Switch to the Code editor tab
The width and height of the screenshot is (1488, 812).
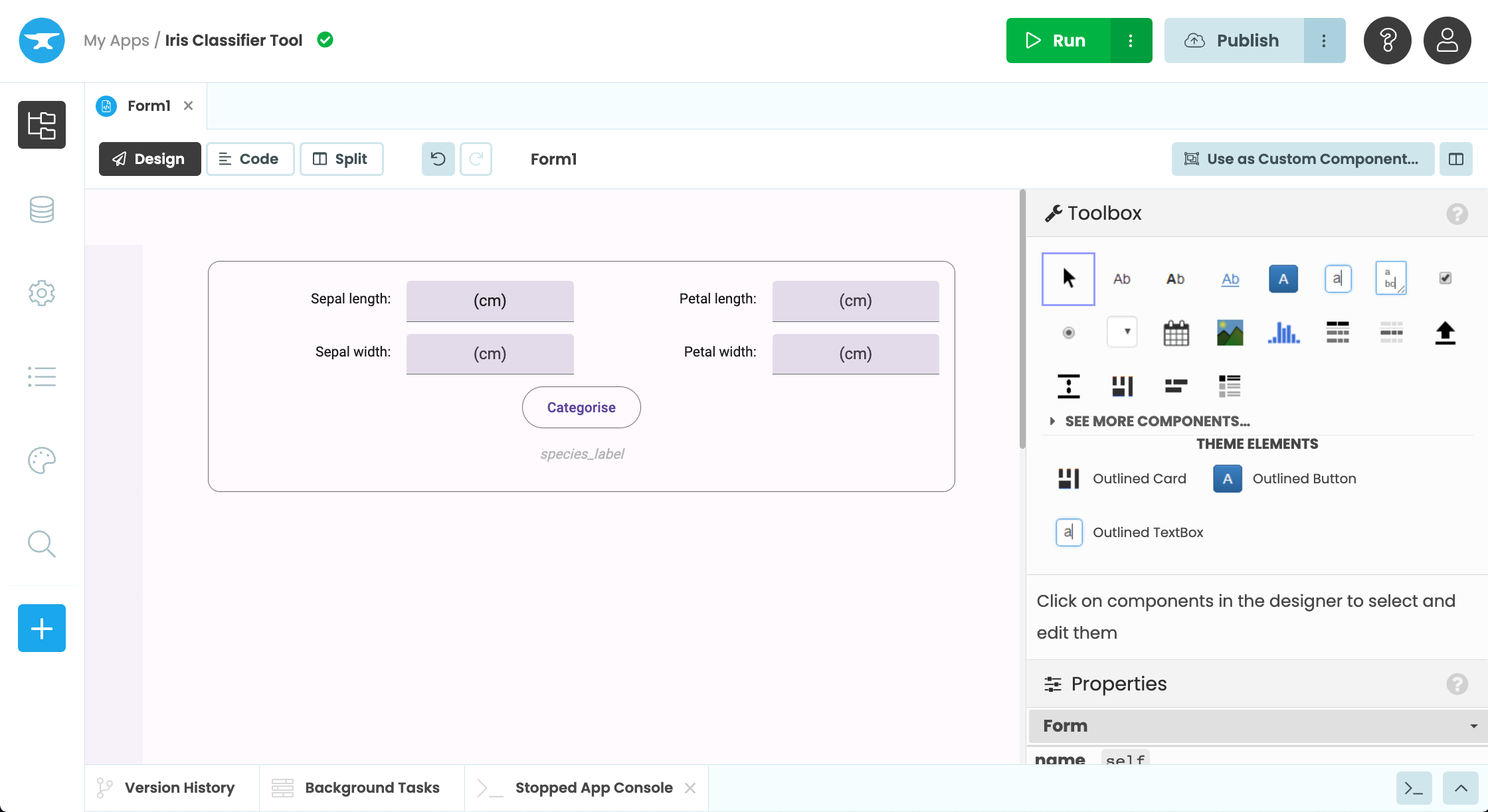tap(249, 159)
